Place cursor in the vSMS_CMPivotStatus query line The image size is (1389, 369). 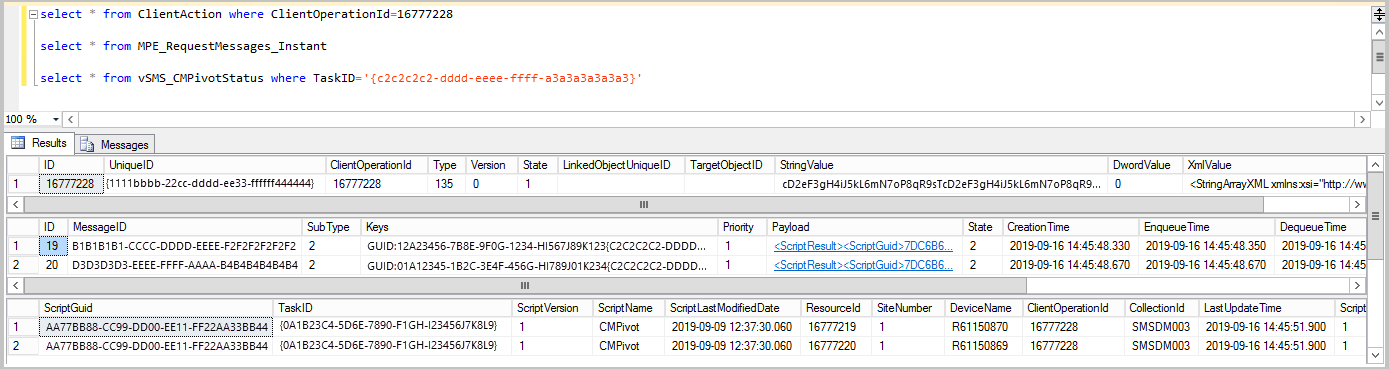[341, 77]
